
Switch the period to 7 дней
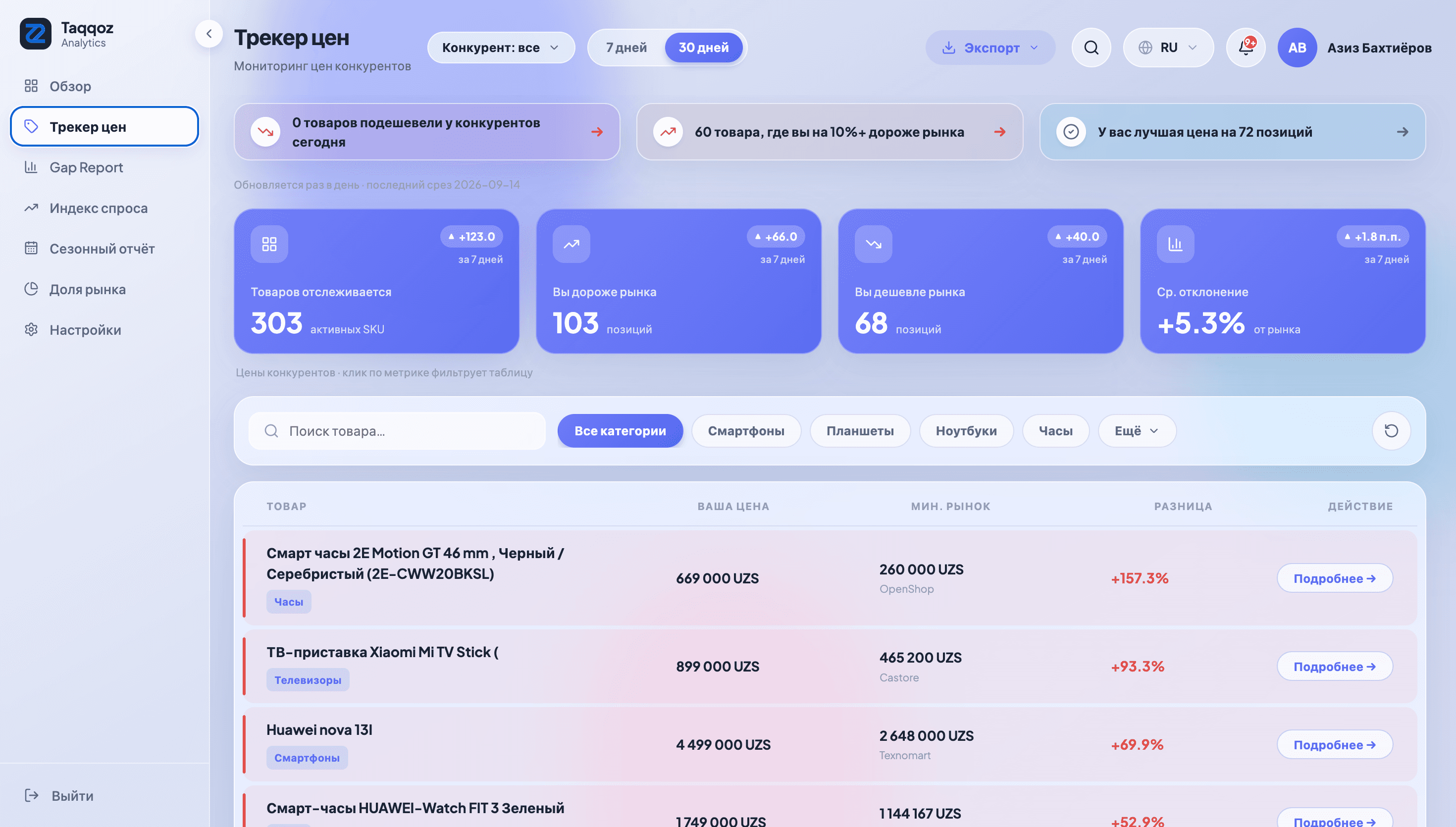click(626, 48)
